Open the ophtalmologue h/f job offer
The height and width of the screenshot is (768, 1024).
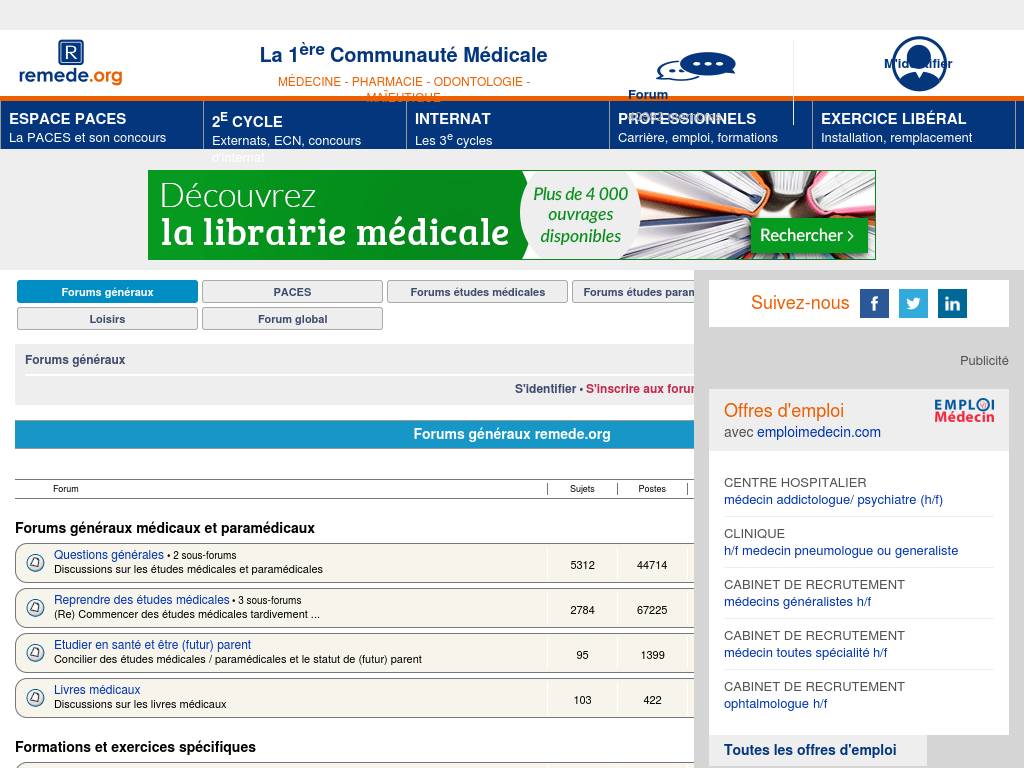pyautogui.click(x=775, y=704)
